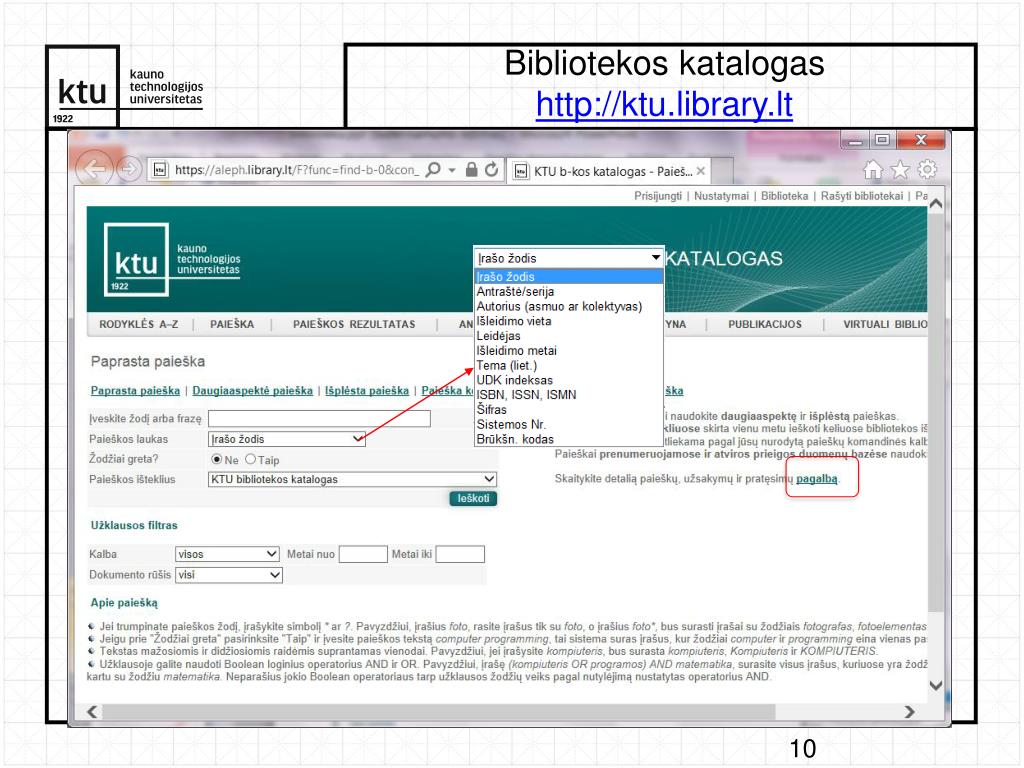Open the Daugiaaspektė paieška link

pos(253,391)
